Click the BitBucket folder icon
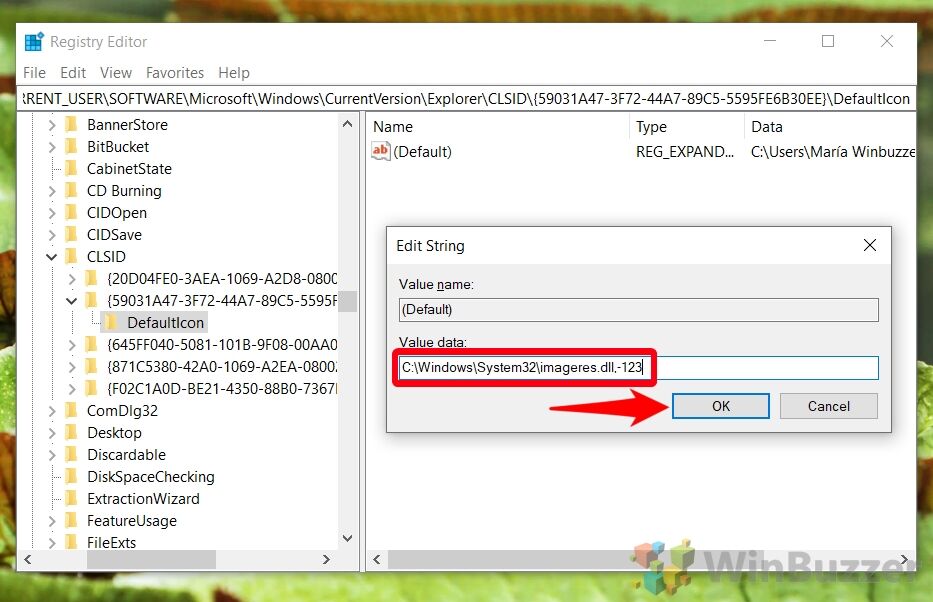 (x=71, y=146)
